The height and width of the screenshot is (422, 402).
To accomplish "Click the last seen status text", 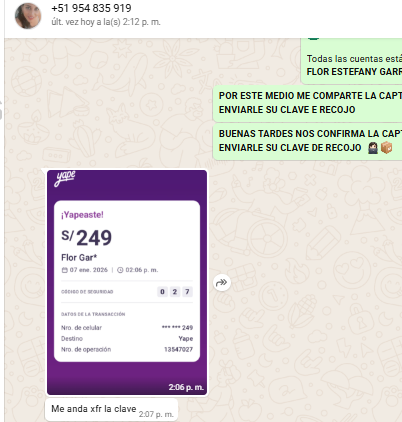I will [x=106, y=22].
